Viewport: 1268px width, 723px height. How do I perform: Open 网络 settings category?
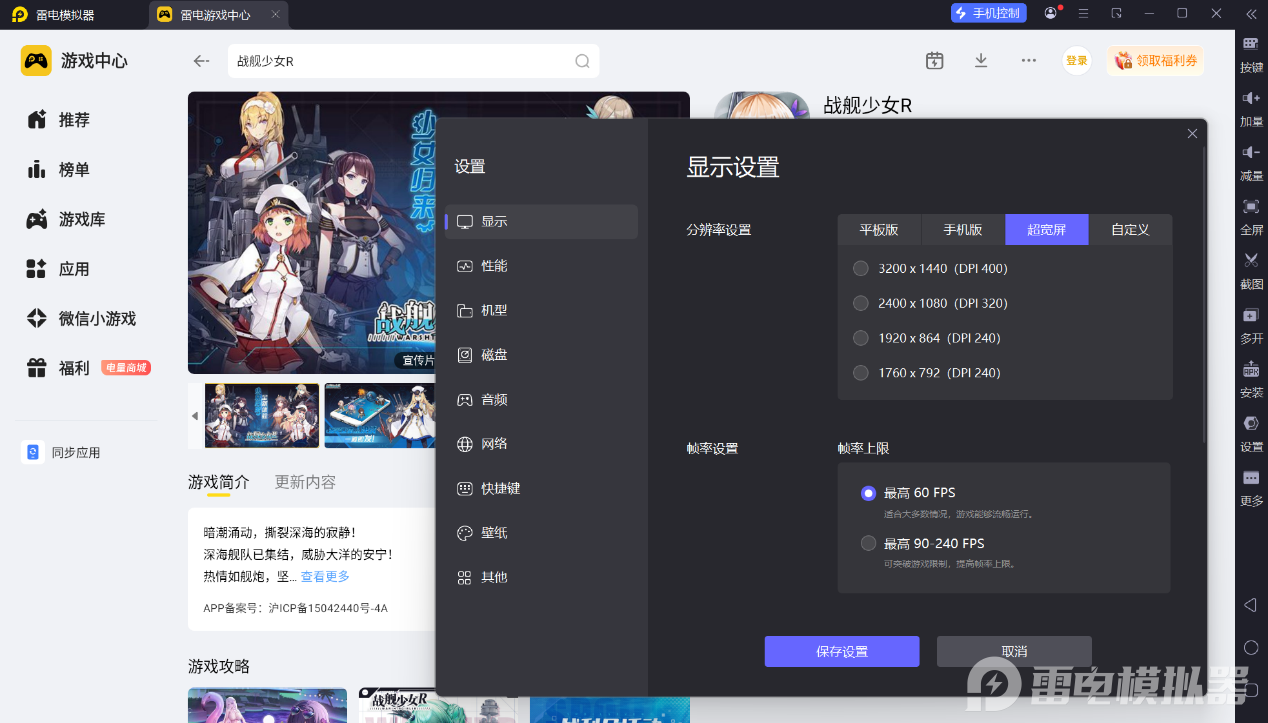[x=542, y=444]
